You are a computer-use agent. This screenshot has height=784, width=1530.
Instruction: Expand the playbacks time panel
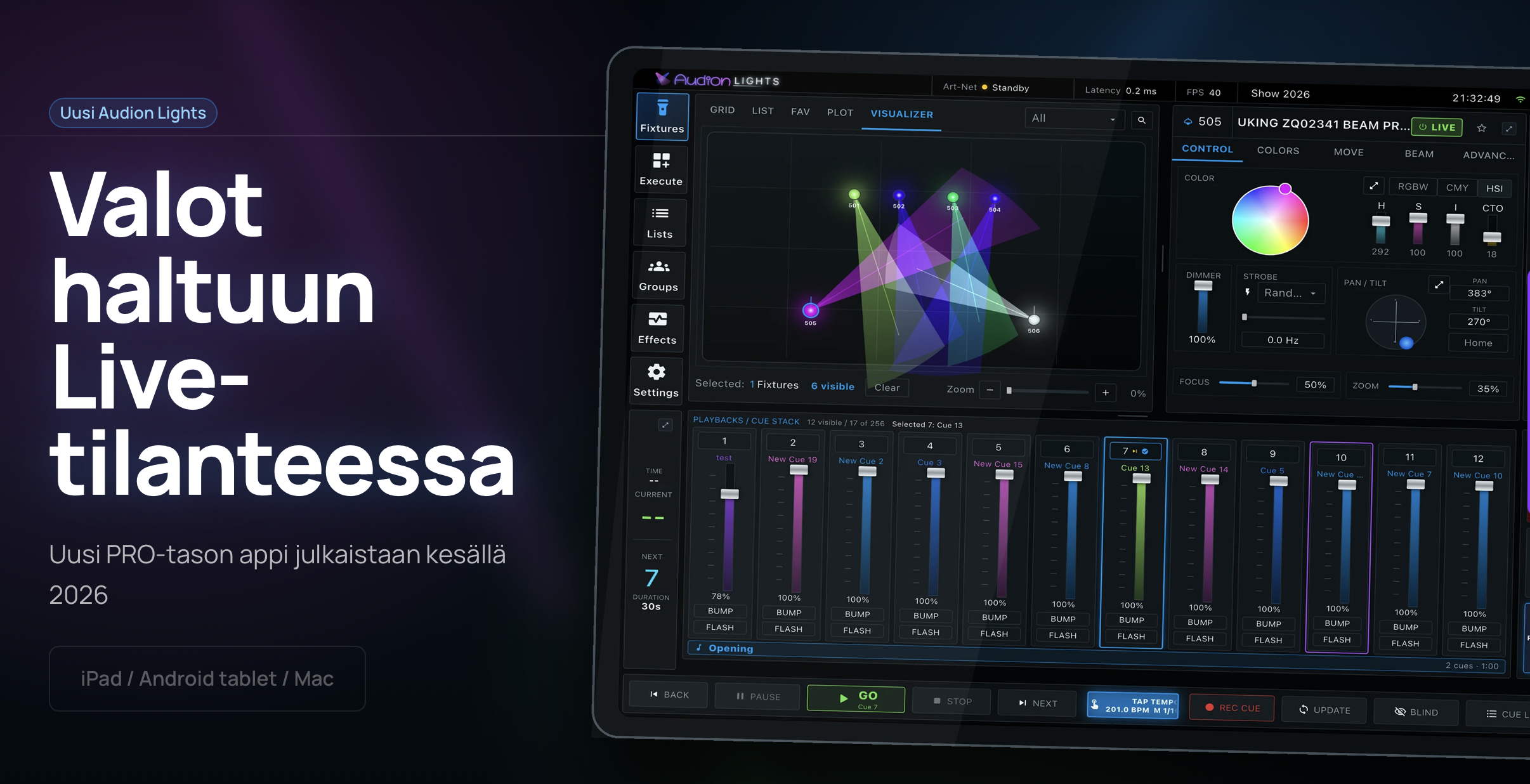[665, 425]
